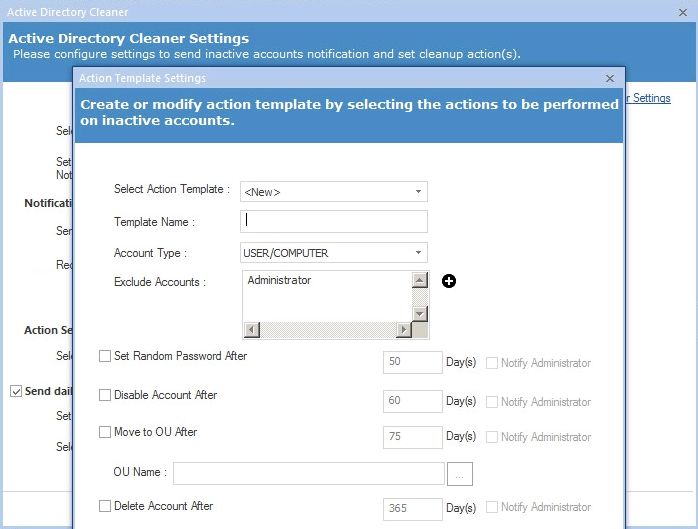Enable Set Random Password After checkbox
The image size is (698, 529).
[x=105, y=356]
